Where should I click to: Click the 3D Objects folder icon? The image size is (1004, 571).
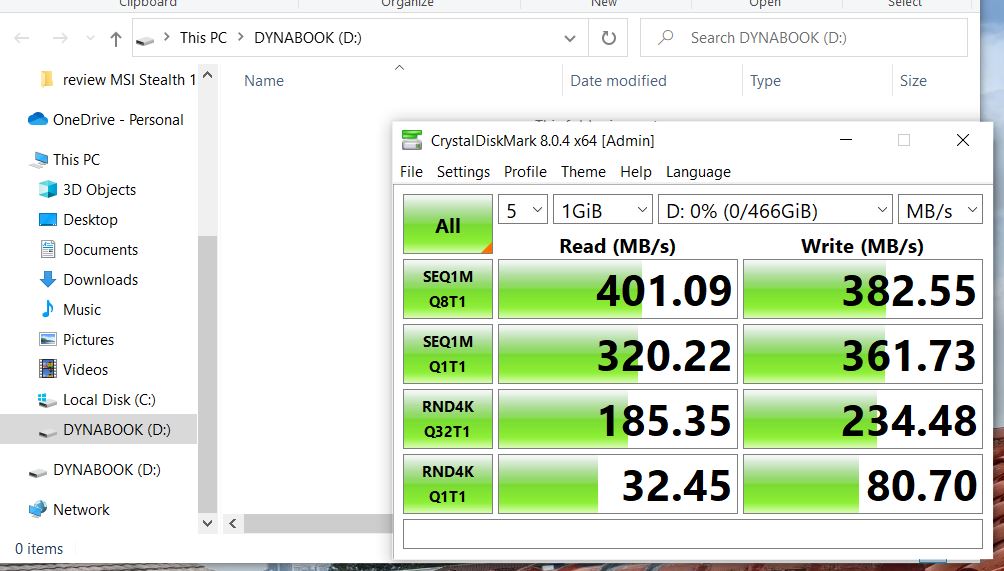coord(47,189)
